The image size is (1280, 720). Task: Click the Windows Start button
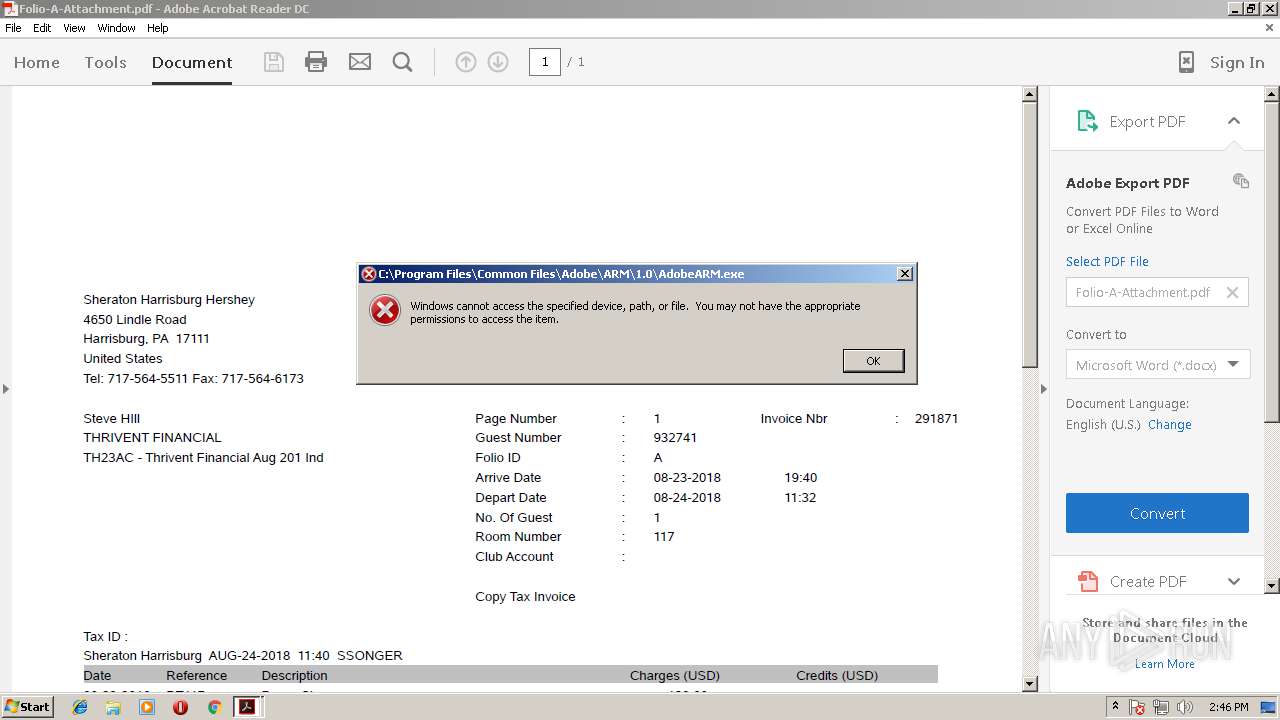[27, 707]
